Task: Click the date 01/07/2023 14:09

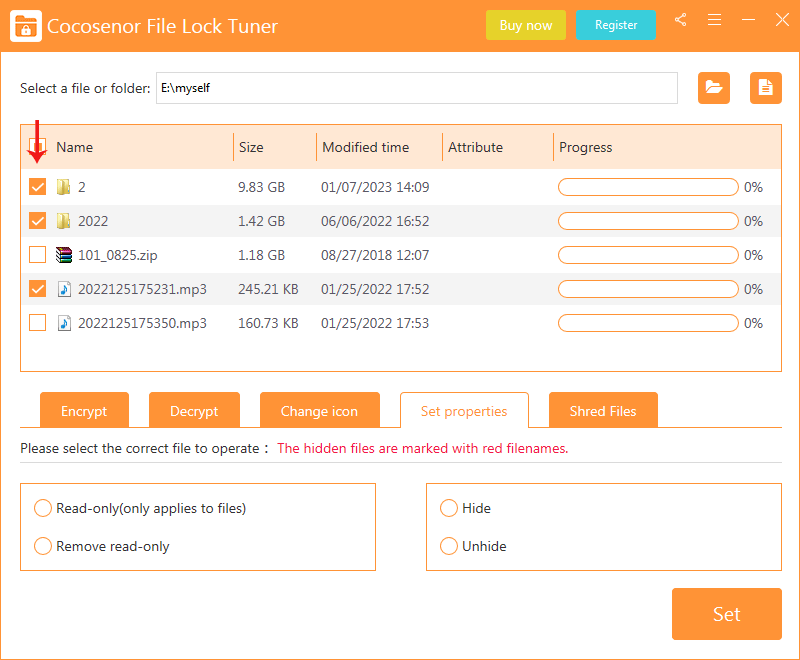Action: pyautogui.click(x=375, y=187)
